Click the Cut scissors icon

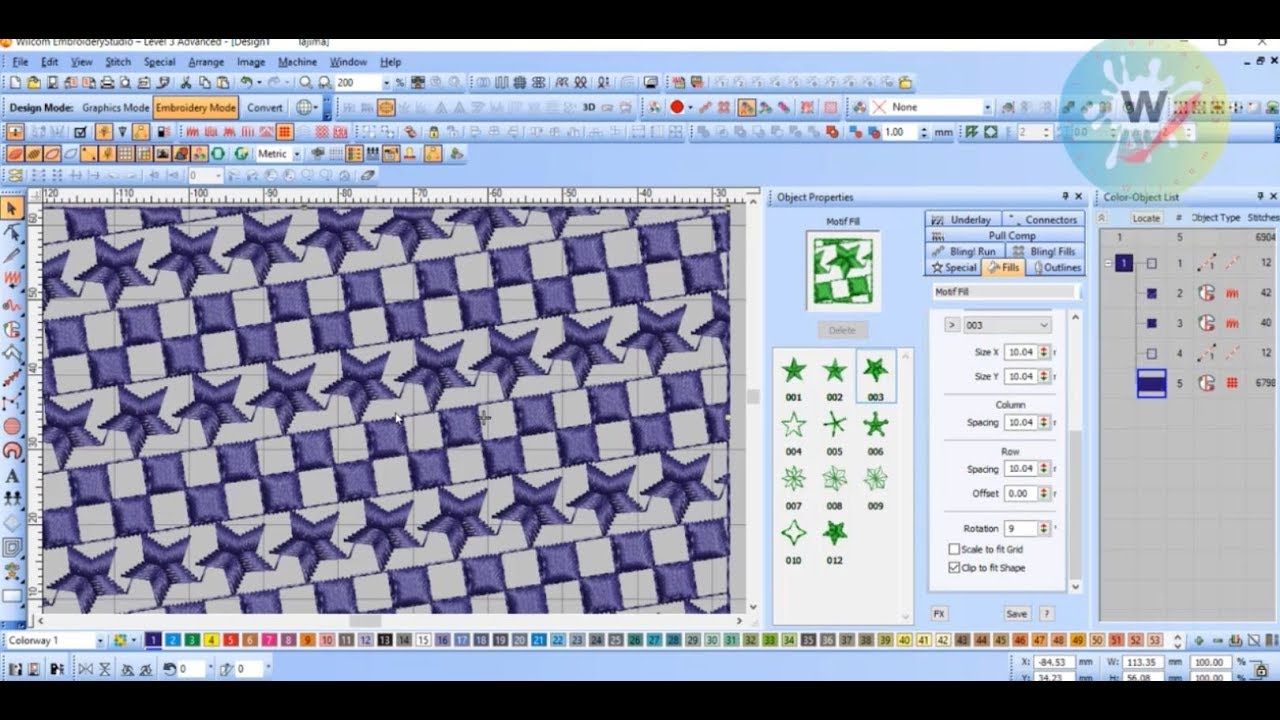point(187,83)
